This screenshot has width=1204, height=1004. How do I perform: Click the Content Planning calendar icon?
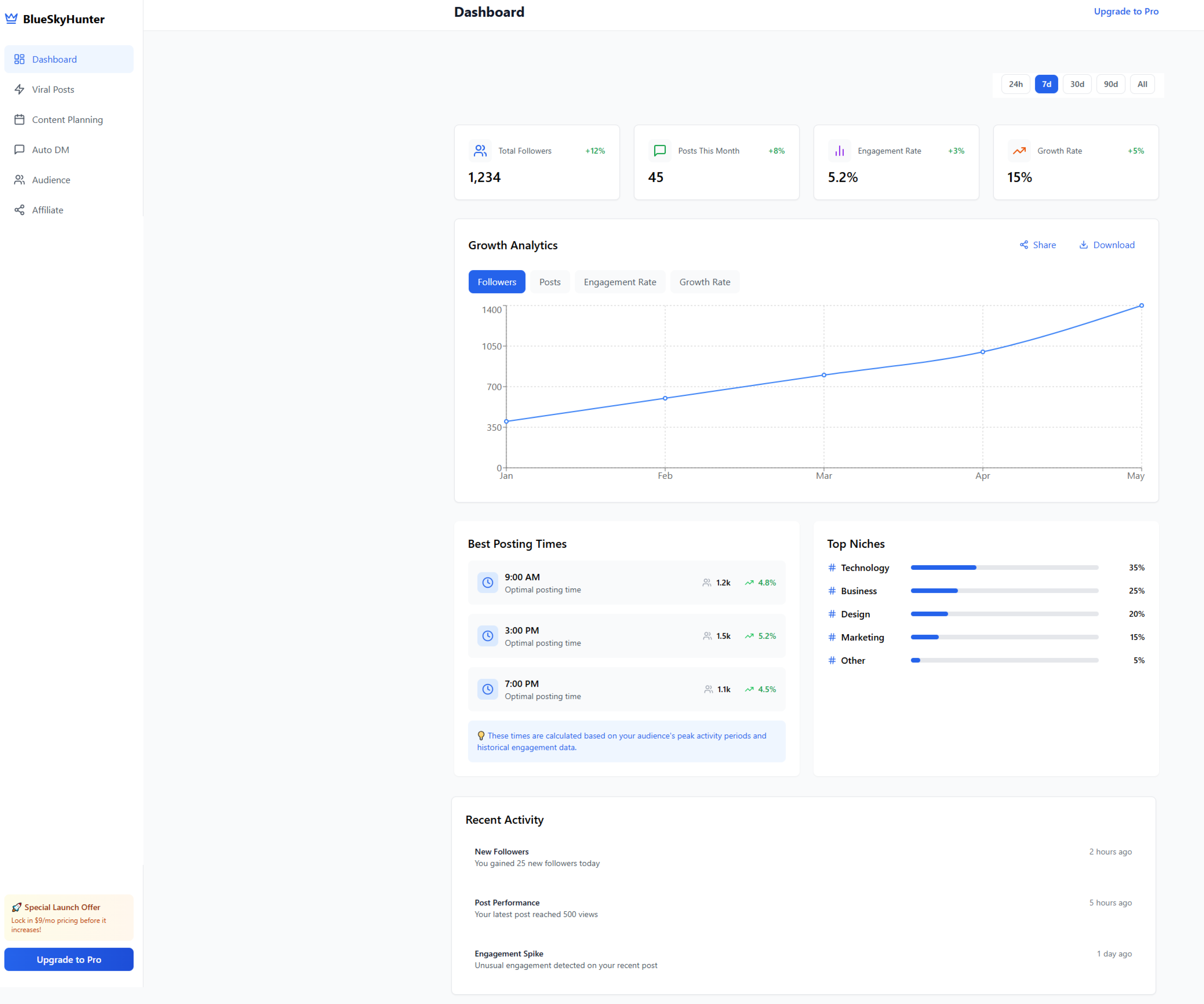tap(19, 119)
